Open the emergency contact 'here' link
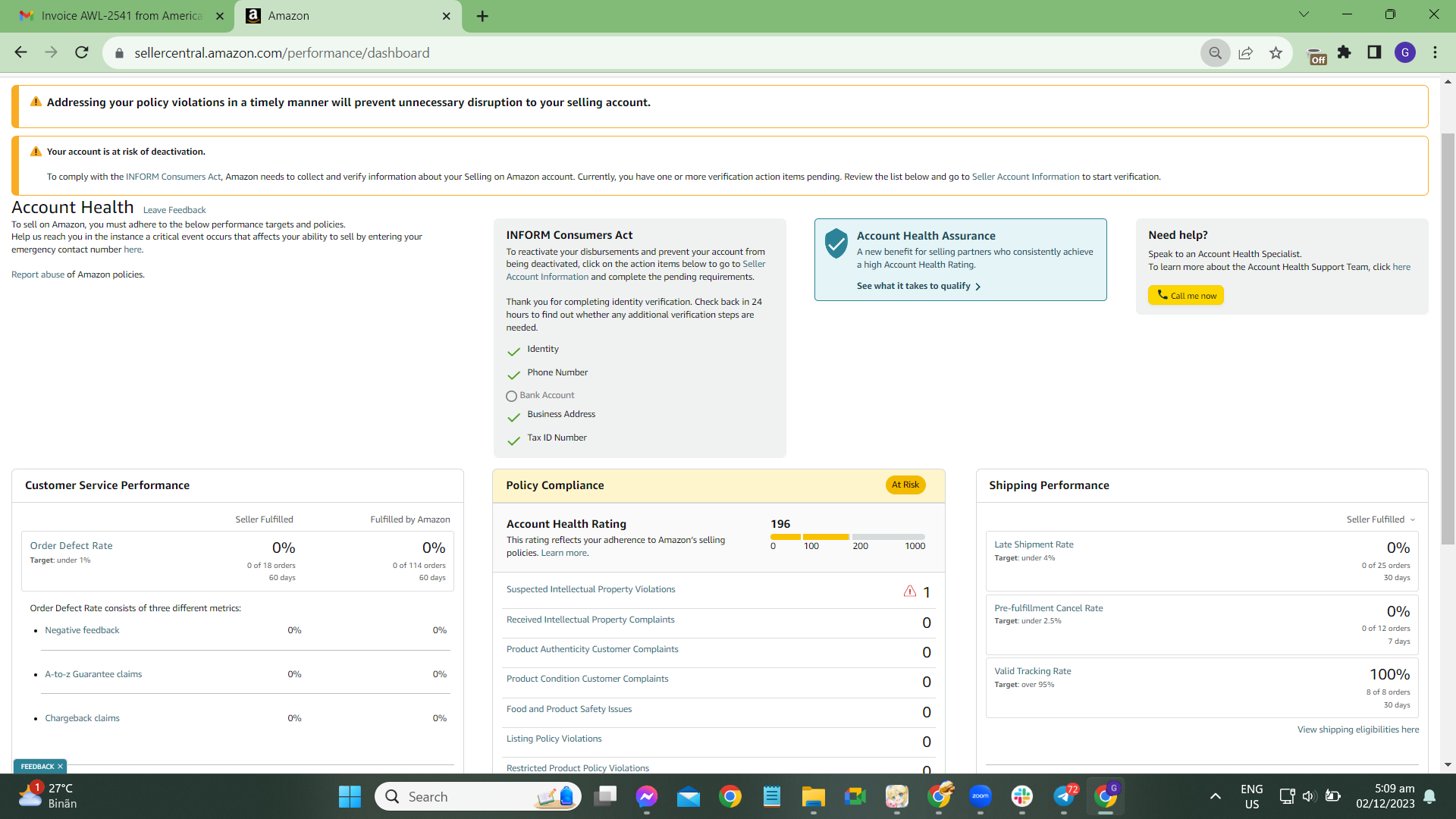 pyautogui.click(x=133, y=249)
